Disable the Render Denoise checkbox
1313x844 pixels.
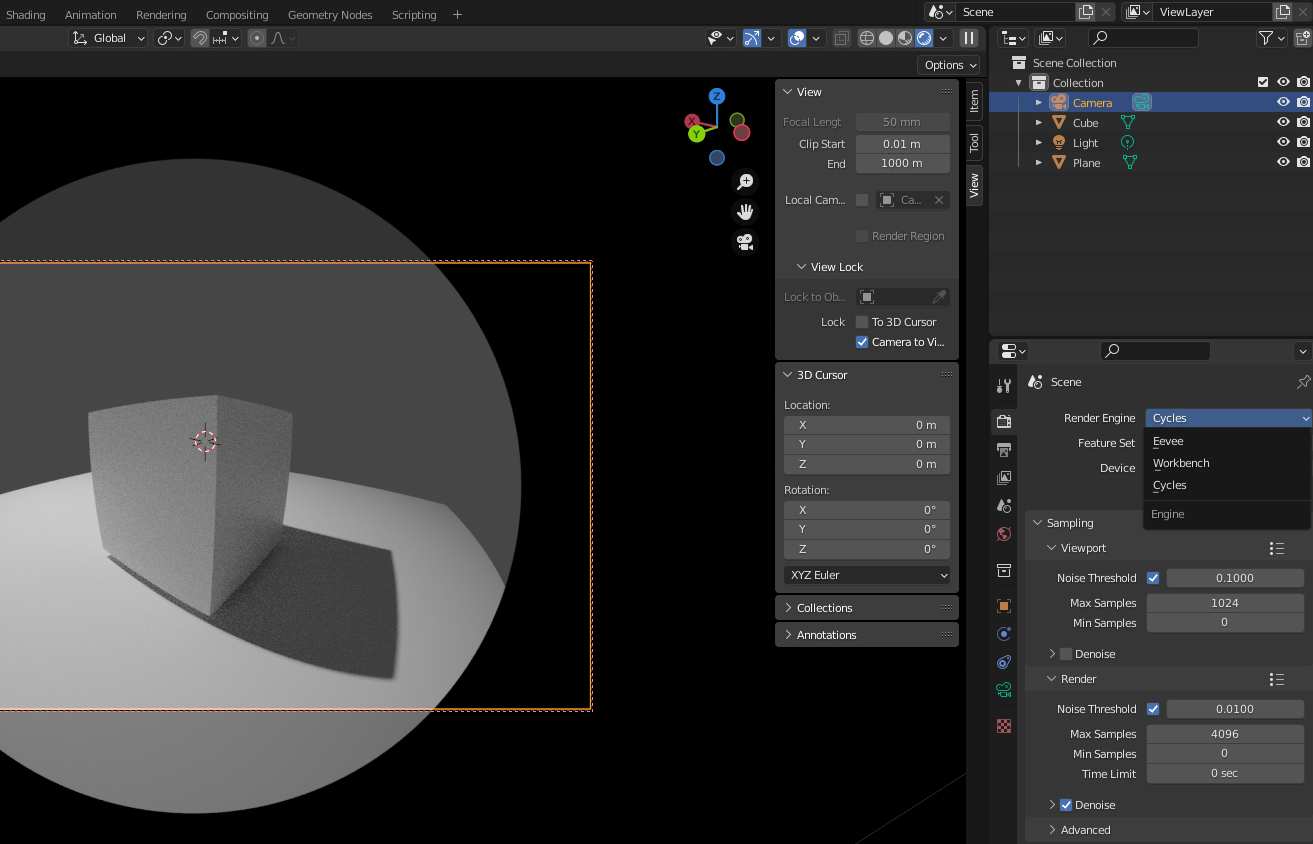click(1066, 805)
